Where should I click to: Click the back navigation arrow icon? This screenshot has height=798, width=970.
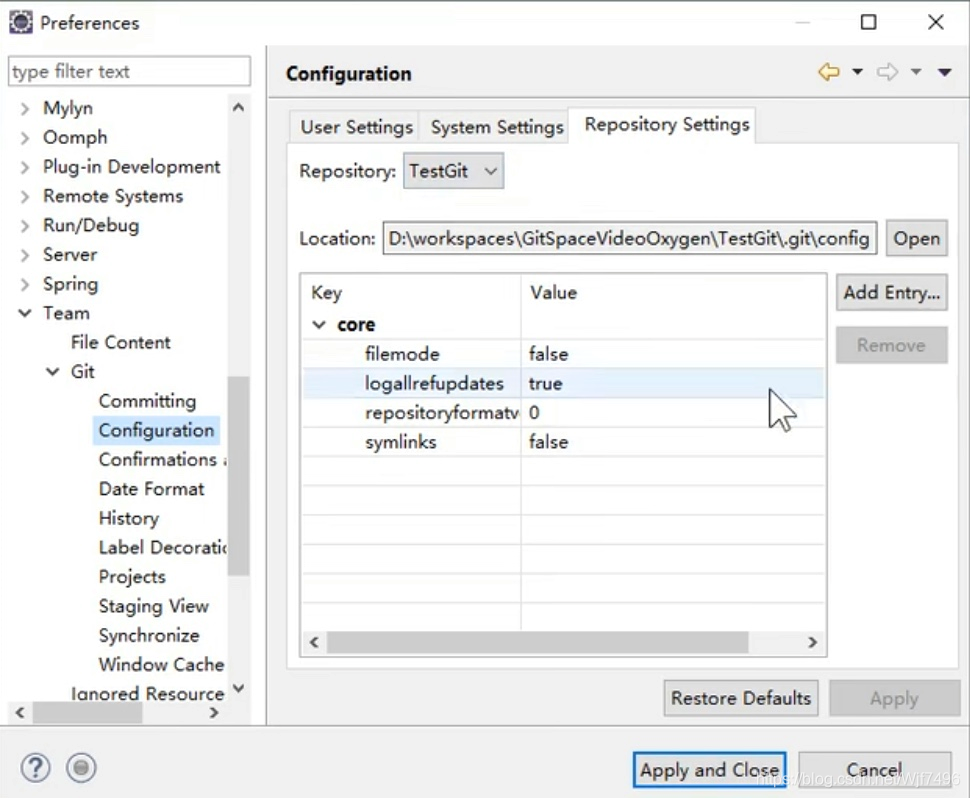coord(829,72)
